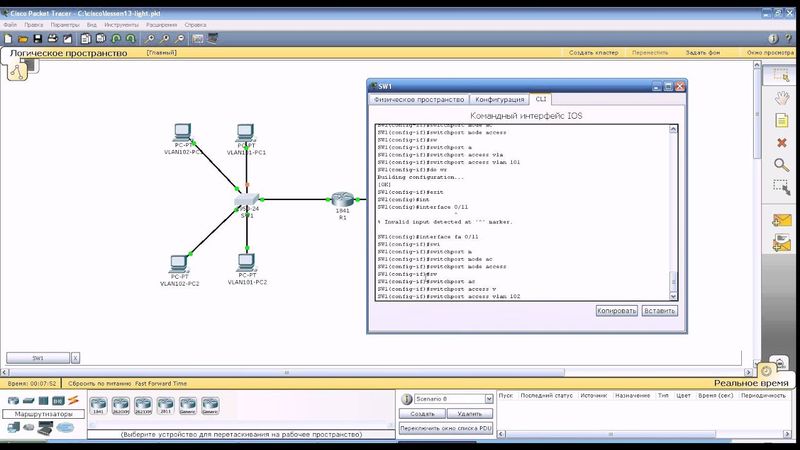Select the Hubs device category icon
Viewport: 800px width, 450px height.
(x=43, y=401)
